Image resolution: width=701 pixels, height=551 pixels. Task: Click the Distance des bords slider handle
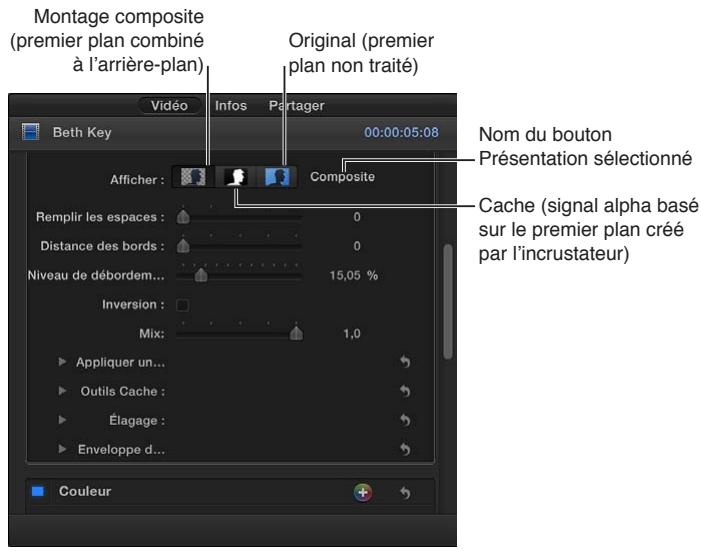click(x=183, y=246)
